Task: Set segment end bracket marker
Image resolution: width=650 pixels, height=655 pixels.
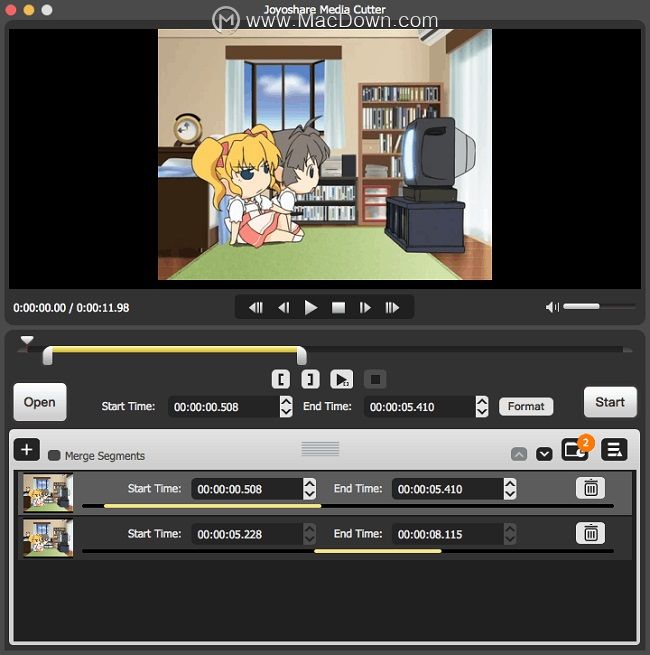Action: coord(310,379)
